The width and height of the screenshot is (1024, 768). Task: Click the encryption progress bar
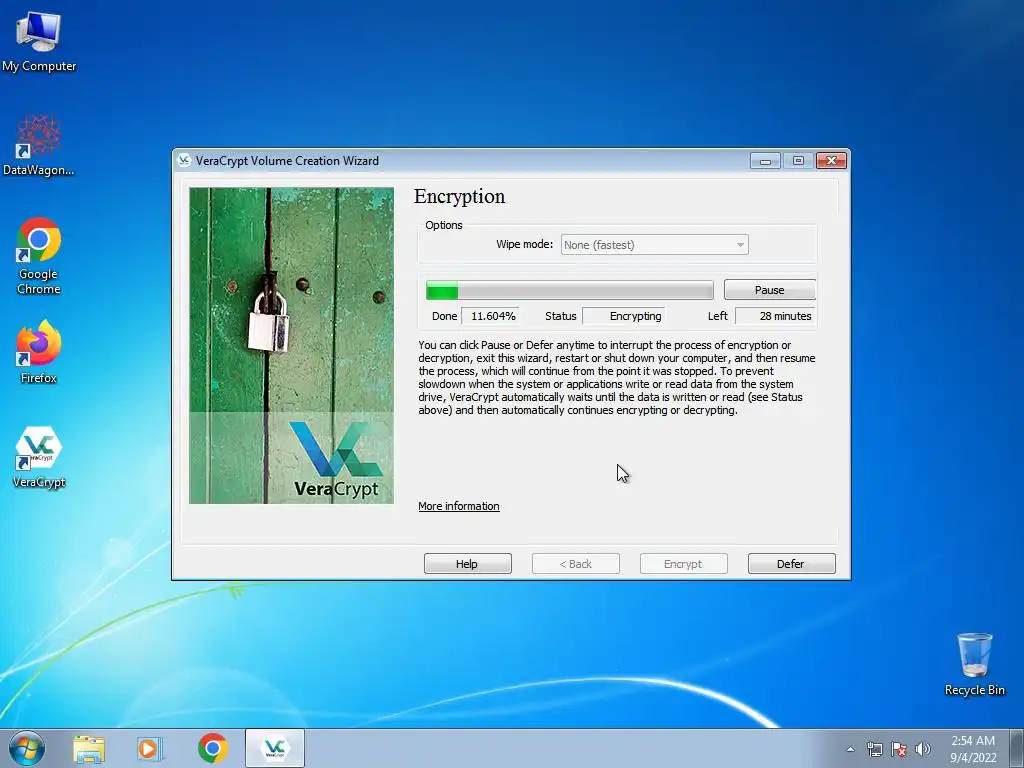pos(569,290)
